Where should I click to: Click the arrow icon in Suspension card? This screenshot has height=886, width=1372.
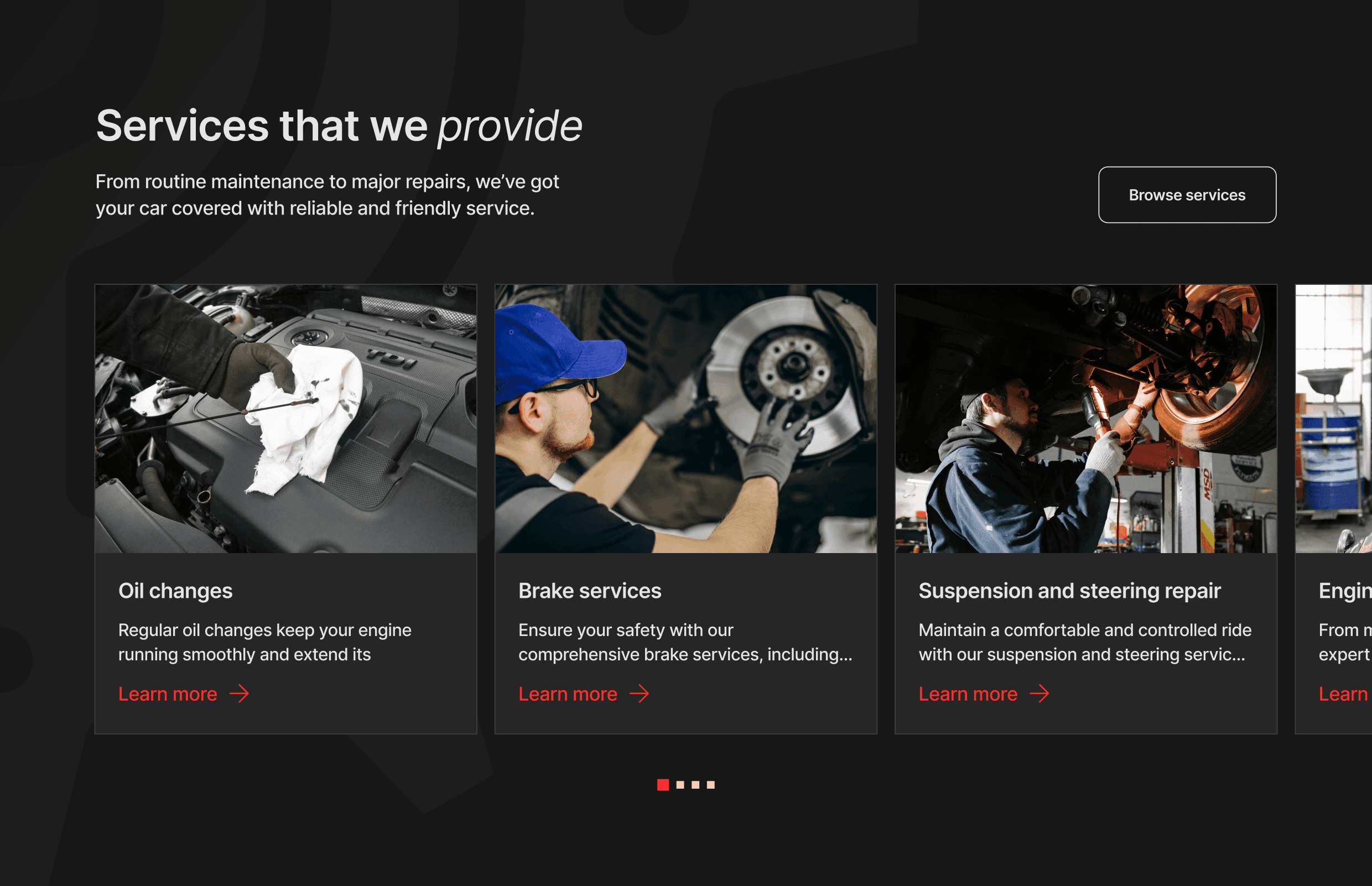(x=1040, y=694)
